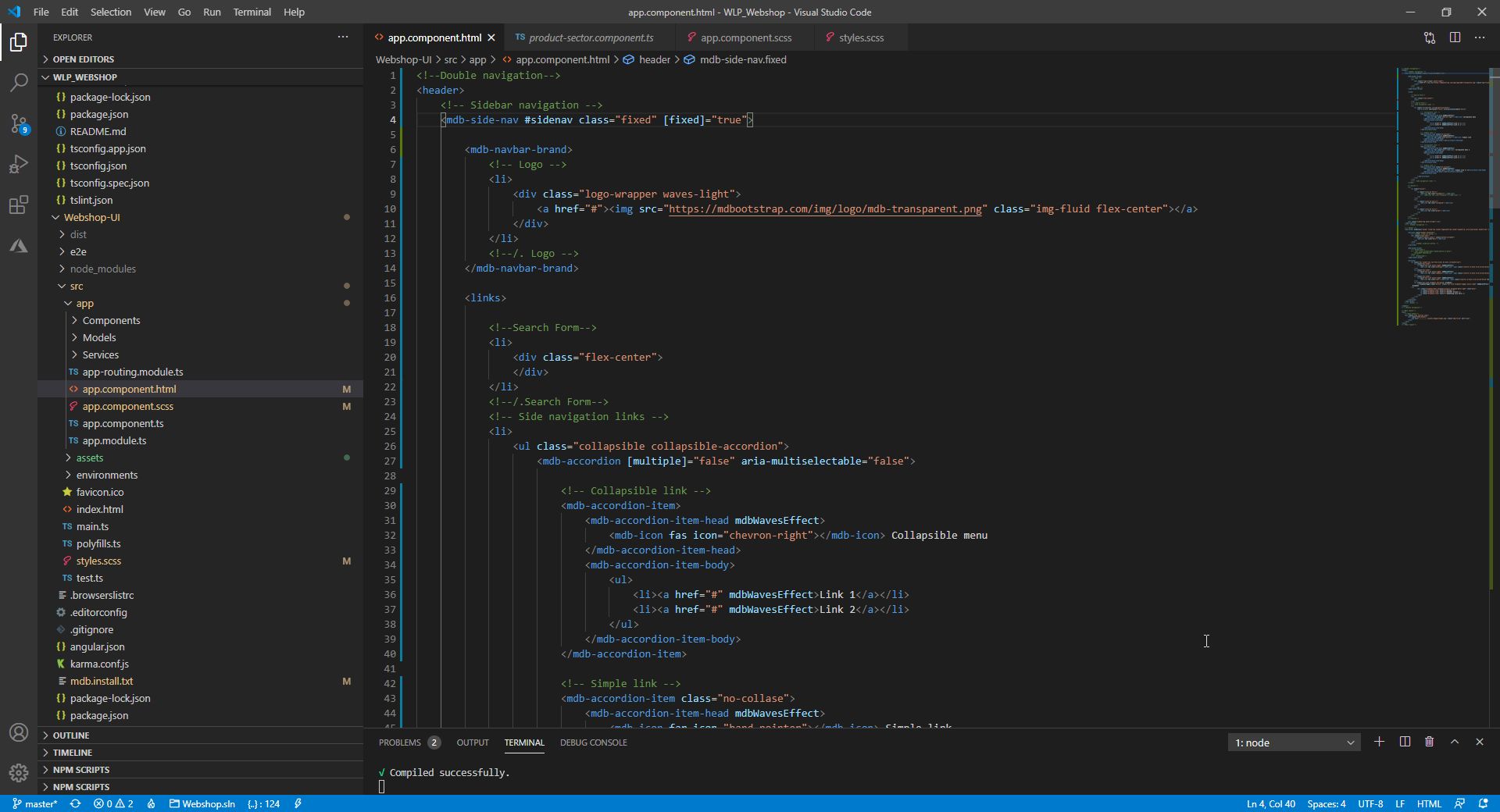Collapse the Webshop-UI folder

tap(91, 217)
